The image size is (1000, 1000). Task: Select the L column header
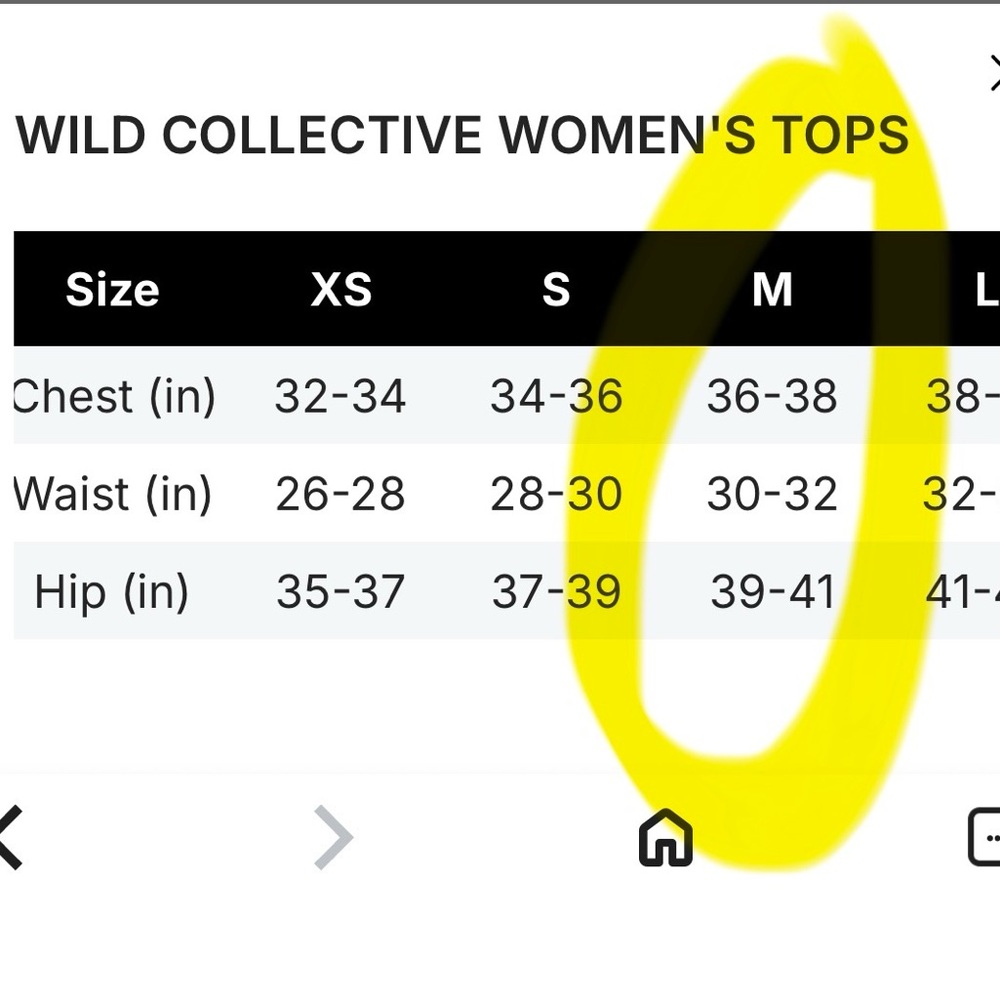coord(987,290)
